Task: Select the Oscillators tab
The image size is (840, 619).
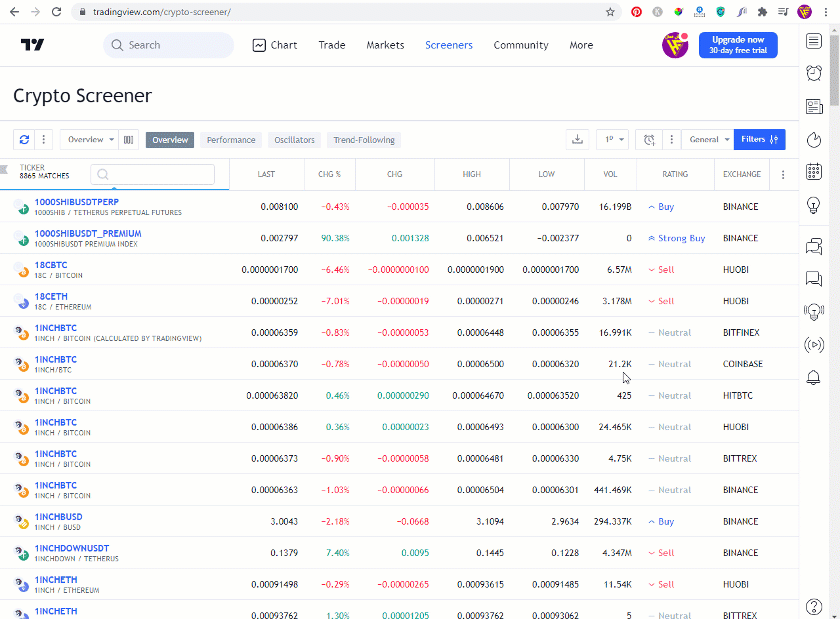Action: (294, 140)
